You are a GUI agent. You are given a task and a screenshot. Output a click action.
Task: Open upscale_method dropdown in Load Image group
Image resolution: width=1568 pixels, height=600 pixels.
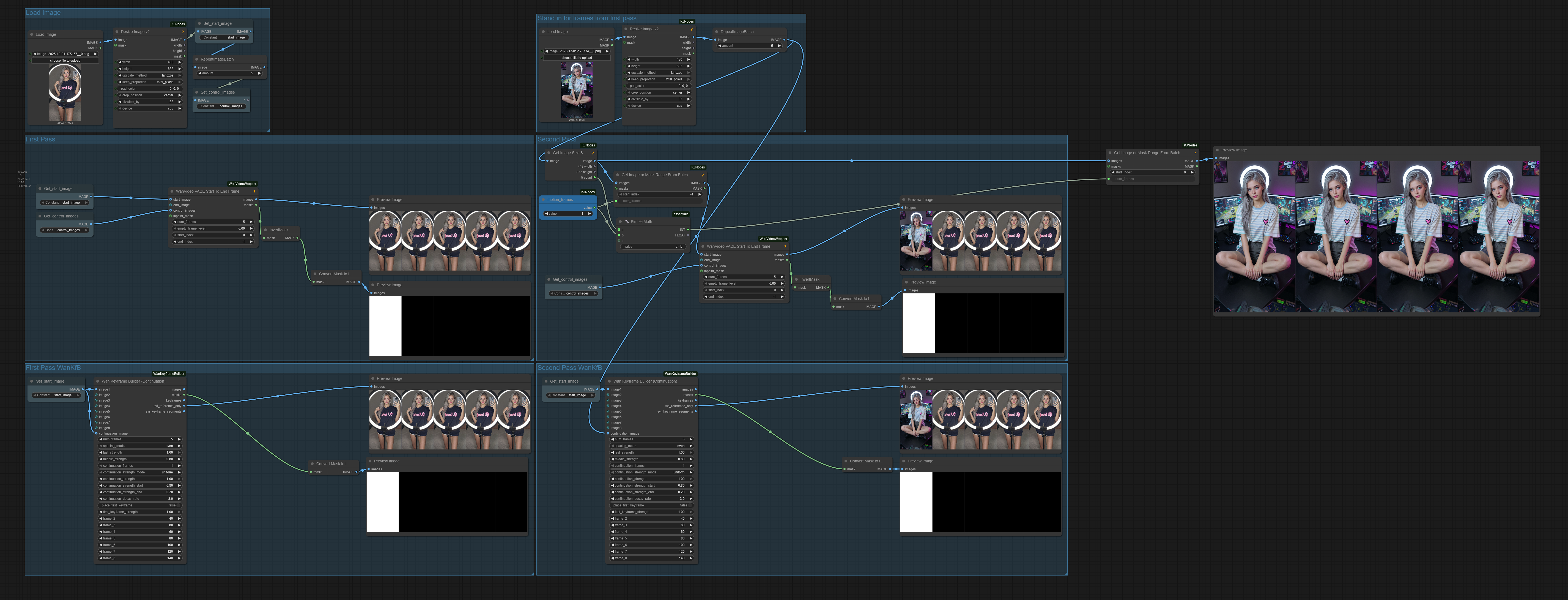(150, 75)
